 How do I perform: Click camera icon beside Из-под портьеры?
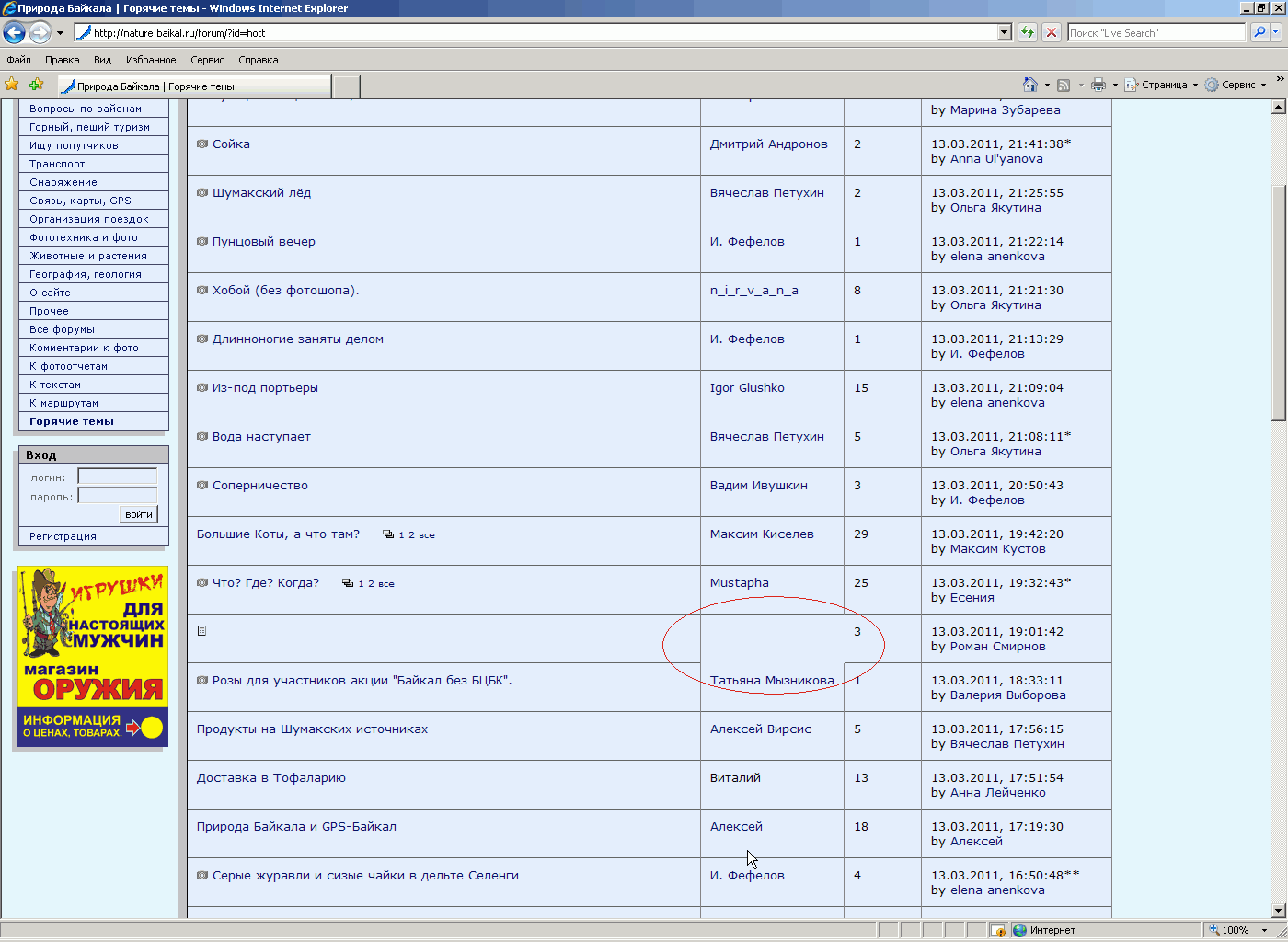pos(202,387)
